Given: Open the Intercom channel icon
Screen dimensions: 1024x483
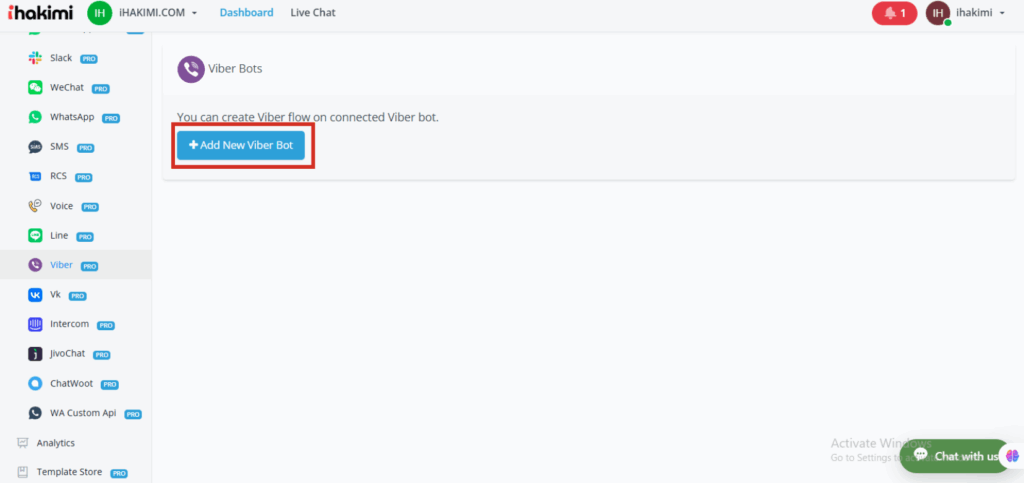Looking at the screenshot, I should [35, 324].
